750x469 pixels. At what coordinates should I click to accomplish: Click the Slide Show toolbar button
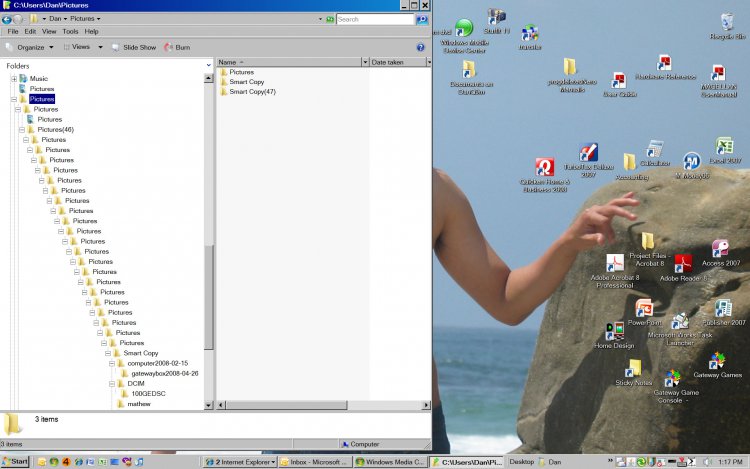click(x=134, y=47)
